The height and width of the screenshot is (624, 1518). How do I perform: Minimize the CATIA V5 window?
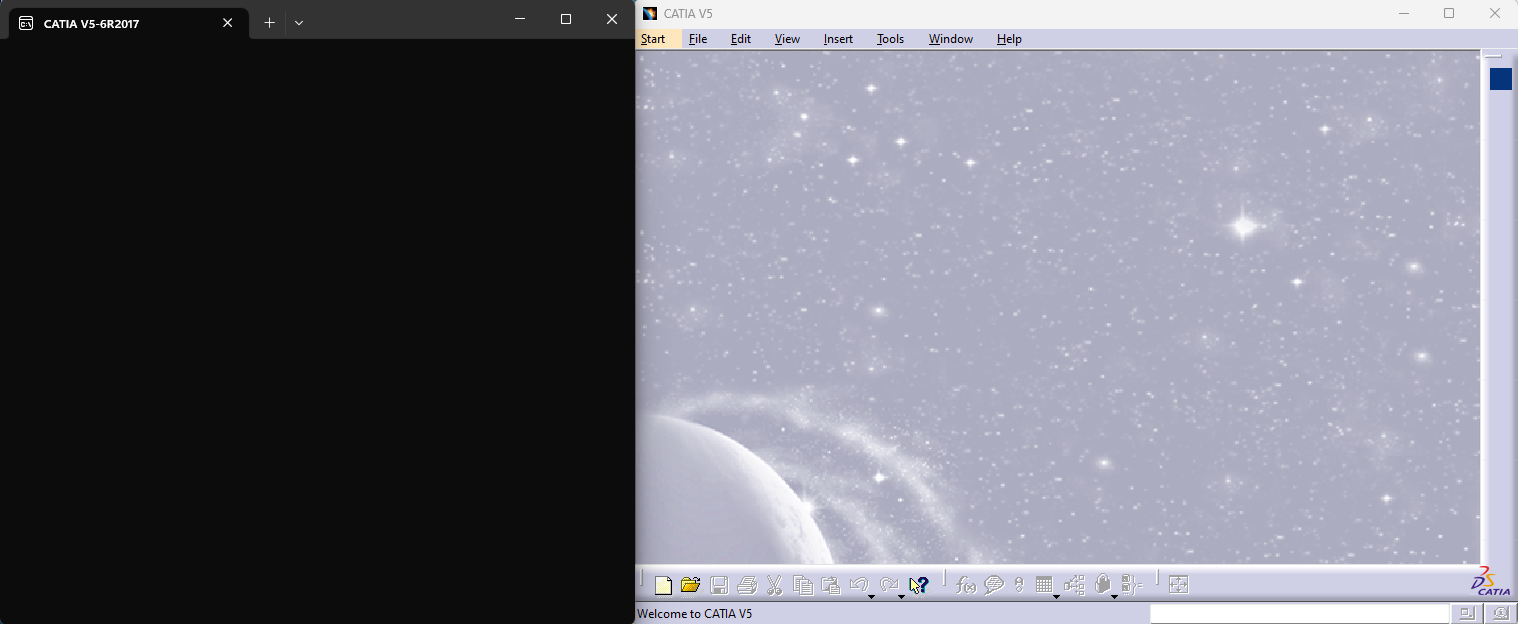tap(1403, 13)
